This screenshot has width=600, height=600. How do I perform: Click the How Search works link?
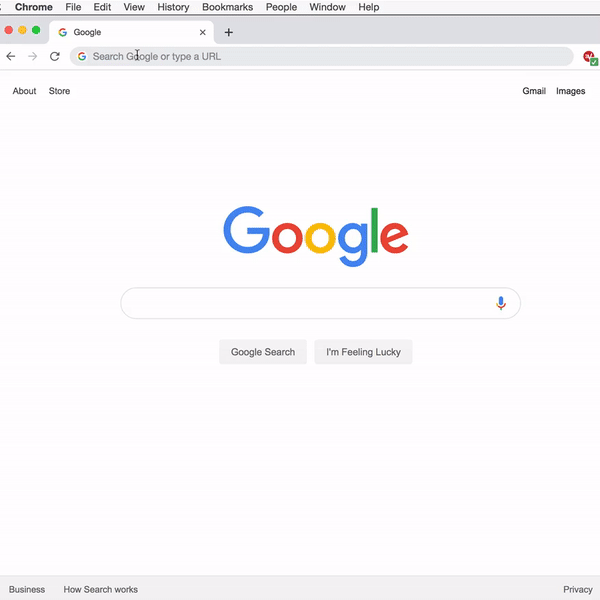(x=101, y=589)
